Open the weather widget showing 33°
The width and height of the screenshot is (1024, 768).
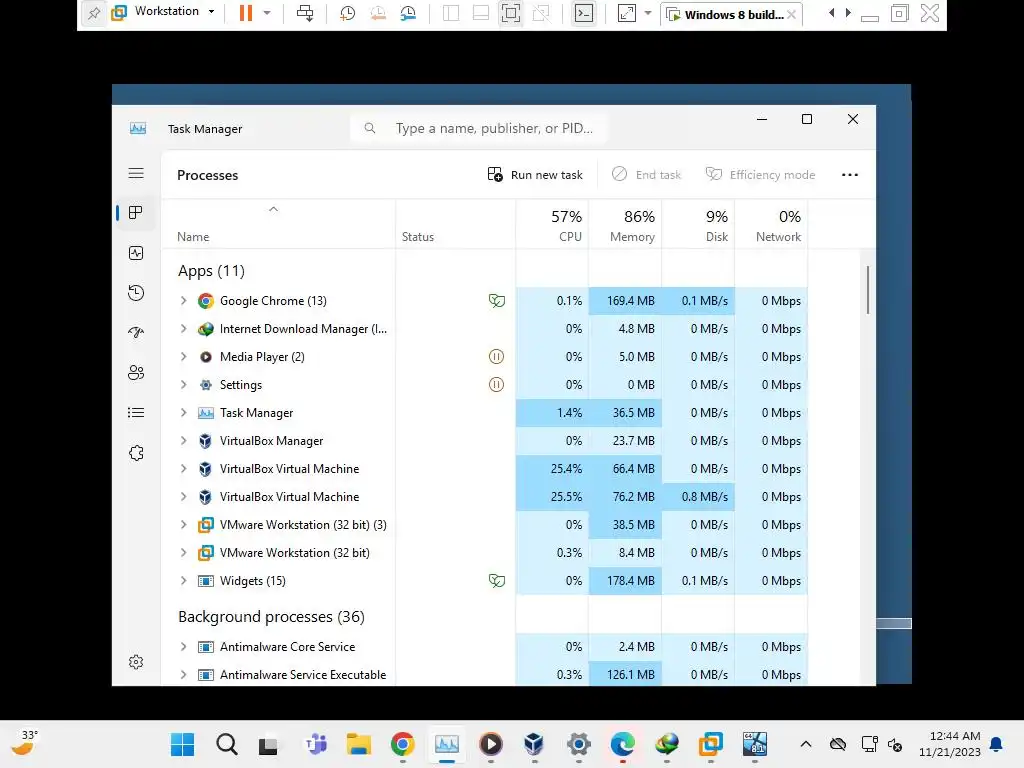[x=24, y=743]
